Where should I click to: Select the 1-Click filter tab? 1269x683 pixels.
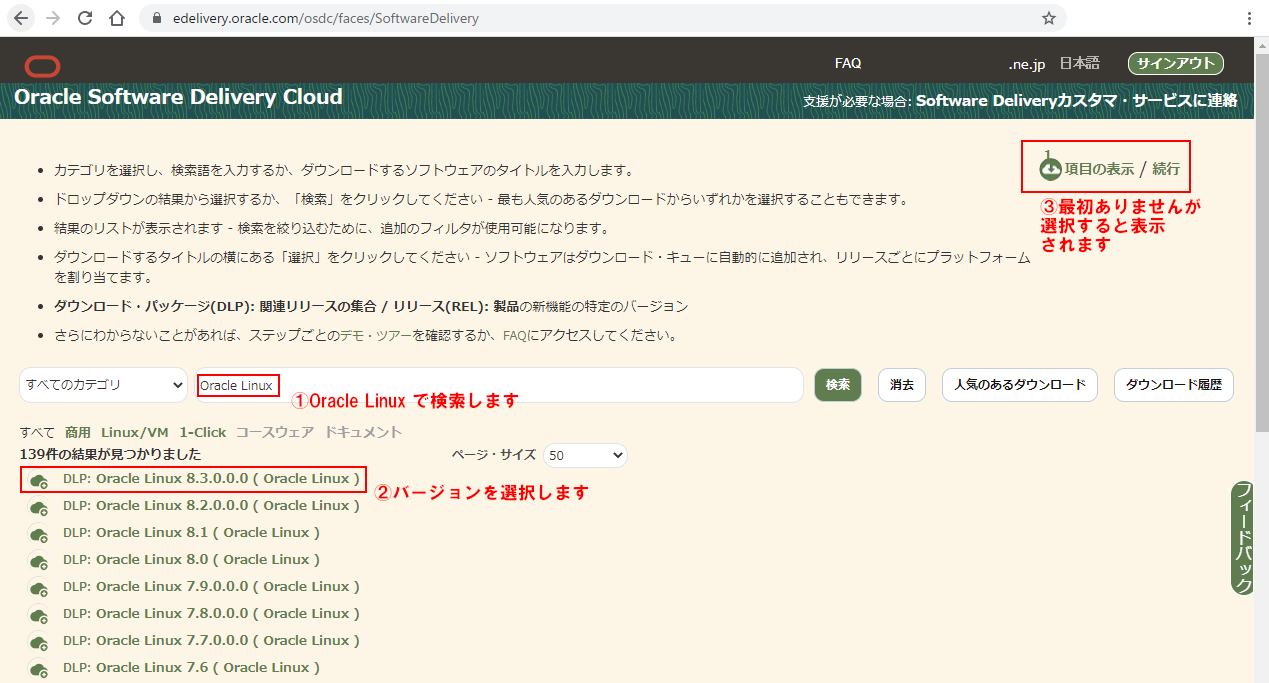(202, 432)
